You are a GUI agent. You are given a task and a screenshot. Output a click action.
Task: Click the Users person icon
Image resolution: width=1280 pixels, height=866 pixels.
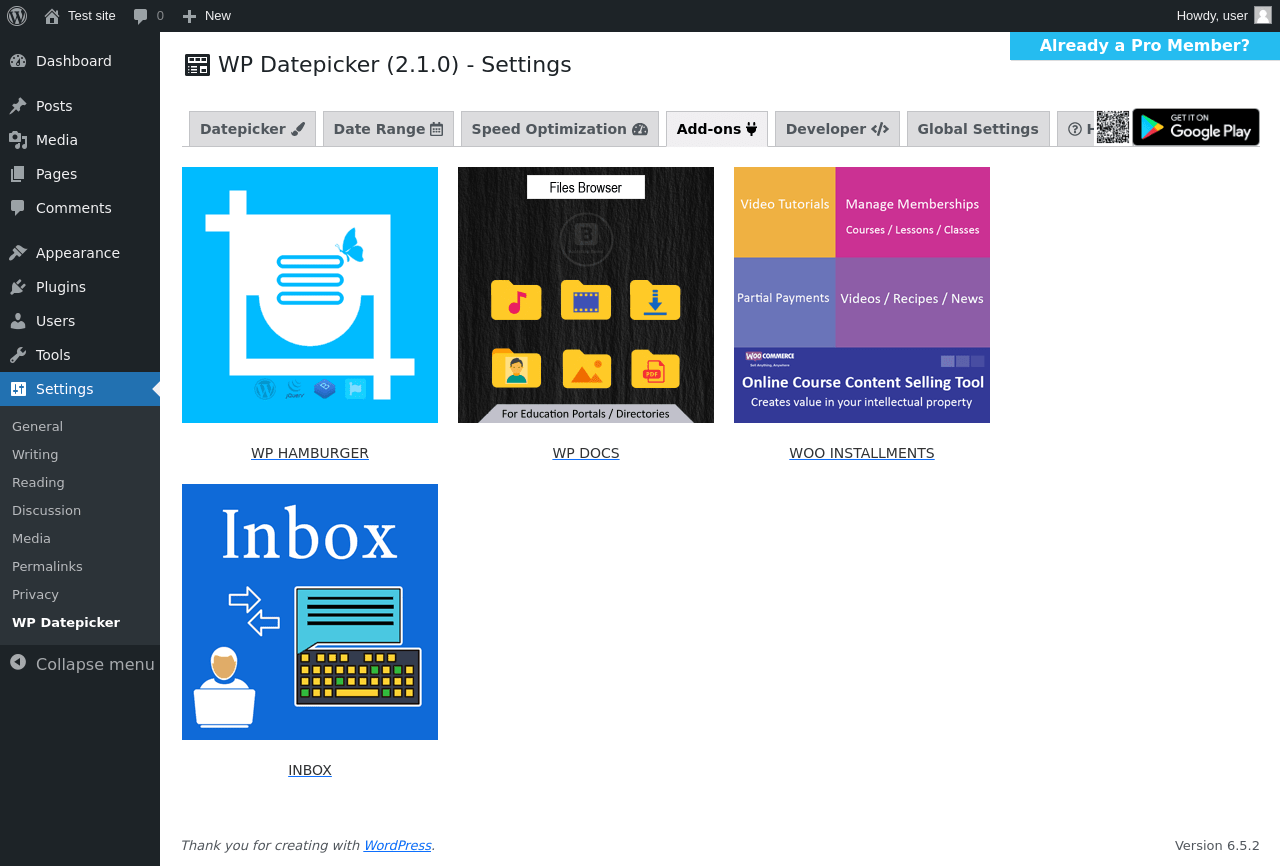pyautogui.click(x=18, y=321)
